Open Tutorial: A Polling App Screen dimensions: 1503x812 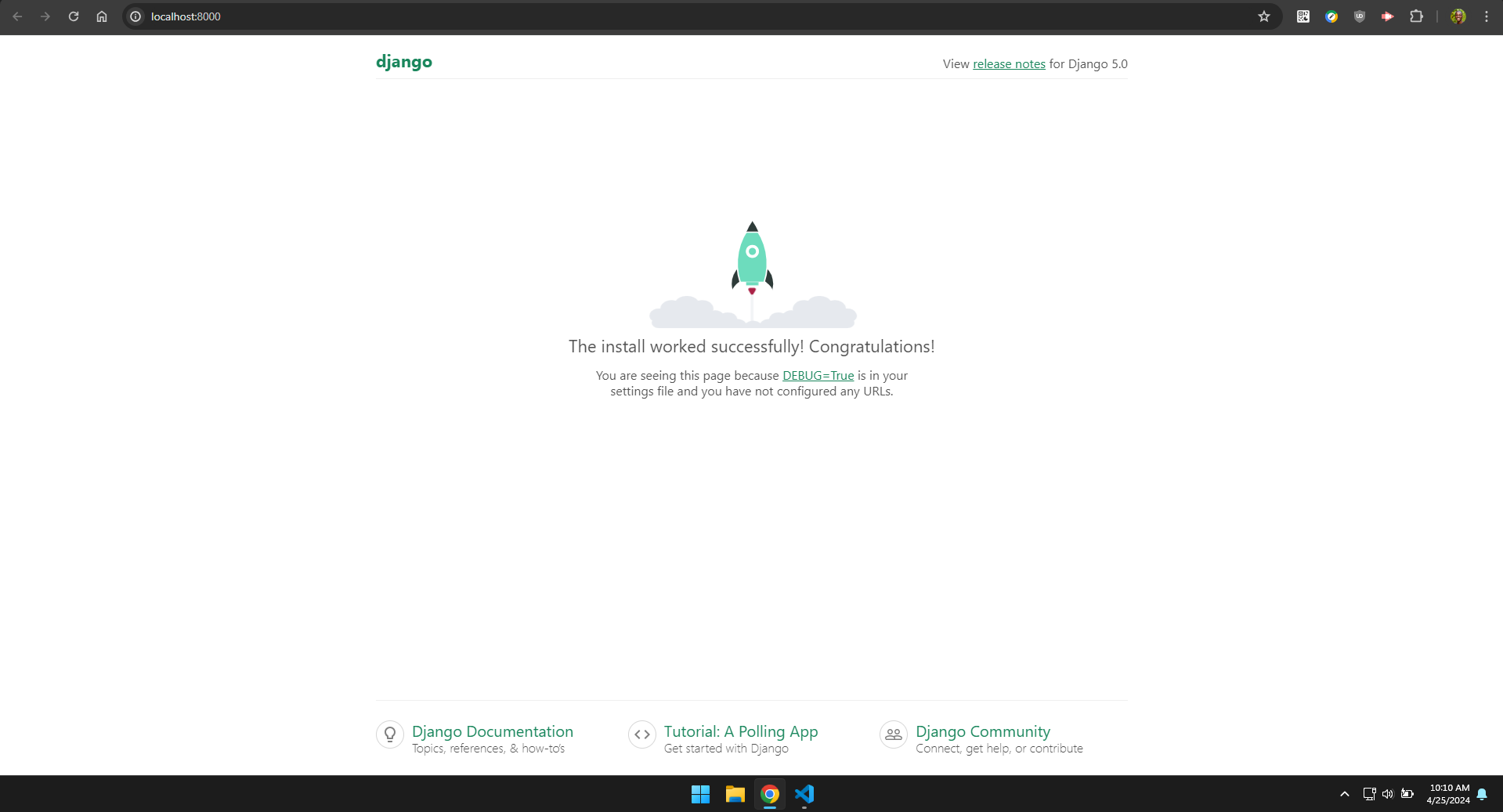pyautogui.click(x=740, y=731)
